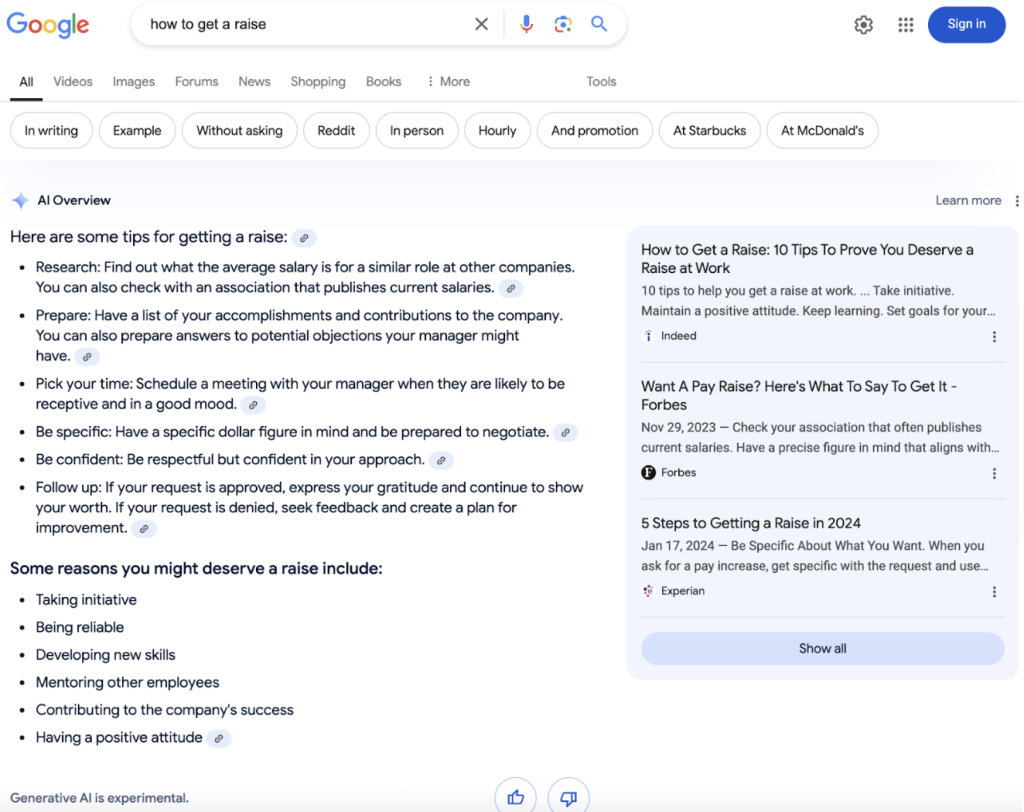
Task: Open three-dot menu for Forbes result
Action: (994, 473)
